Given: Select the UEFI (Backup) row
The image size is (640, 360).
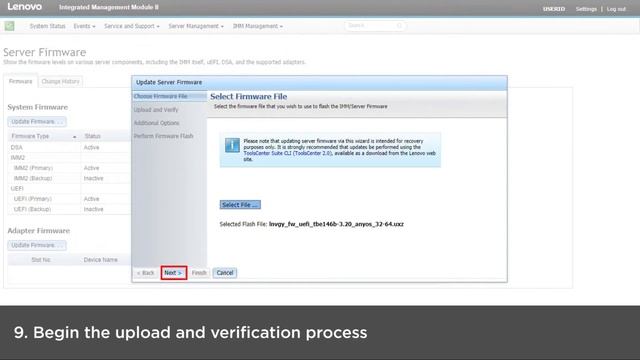Looking at the screenshot, I should [x=69, y=209].
